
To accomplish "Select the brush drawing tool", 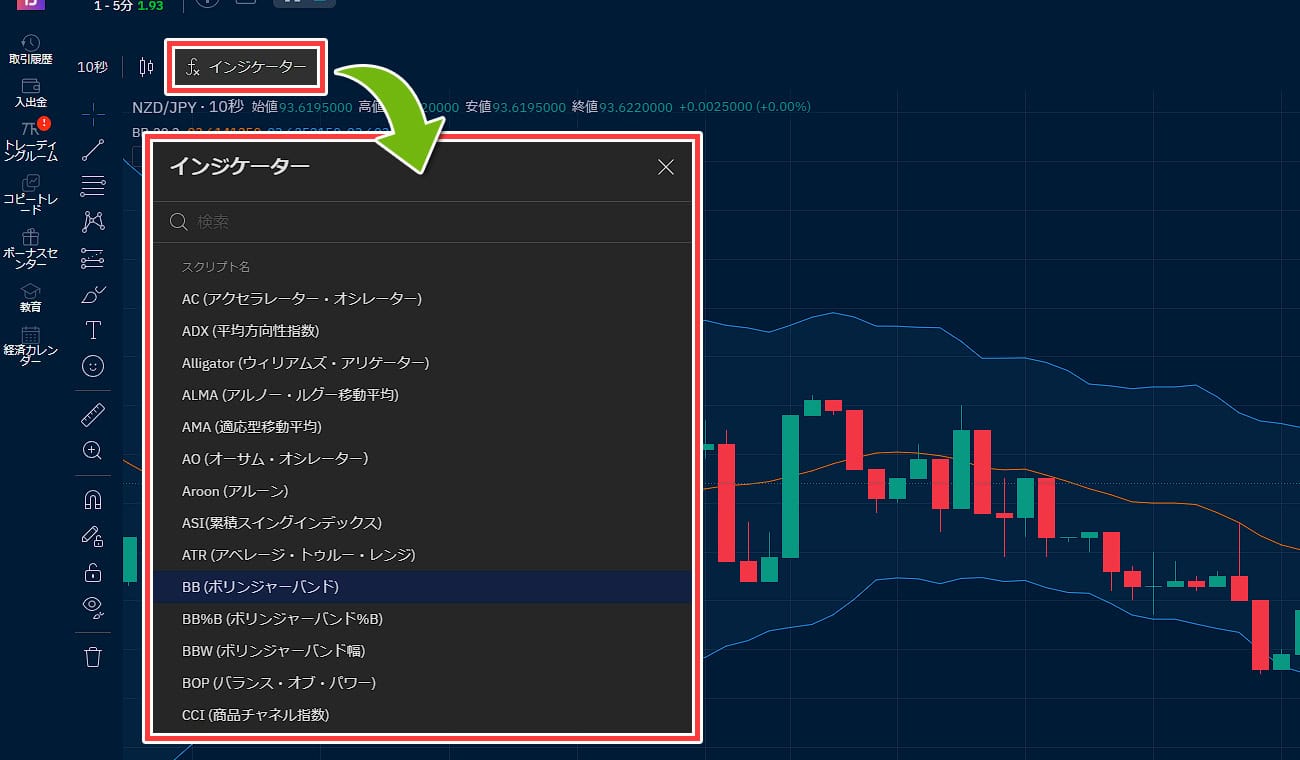I will pyautogui.click(x=93, y=294).
